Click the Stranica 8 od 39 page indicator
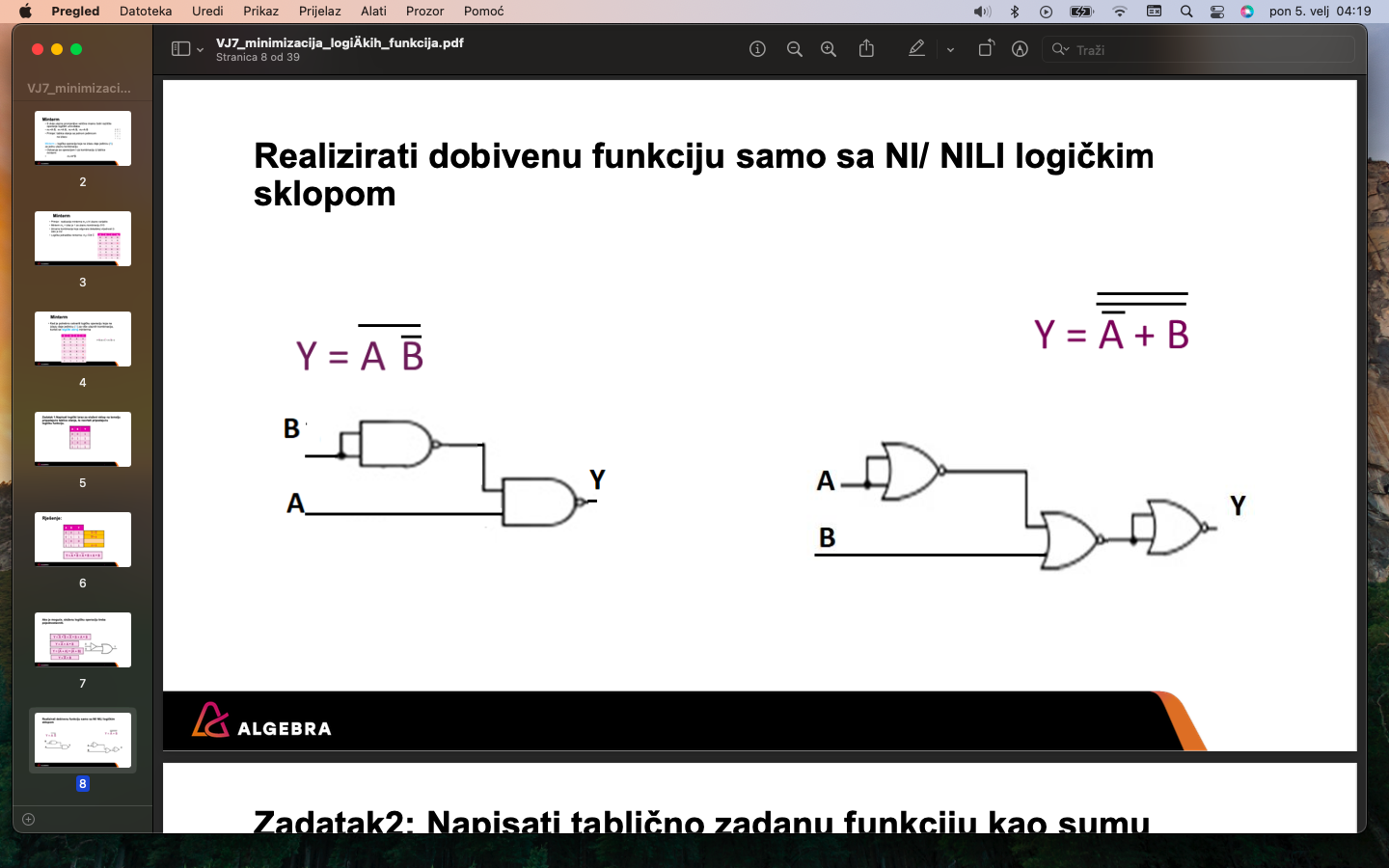 (258, 57)
